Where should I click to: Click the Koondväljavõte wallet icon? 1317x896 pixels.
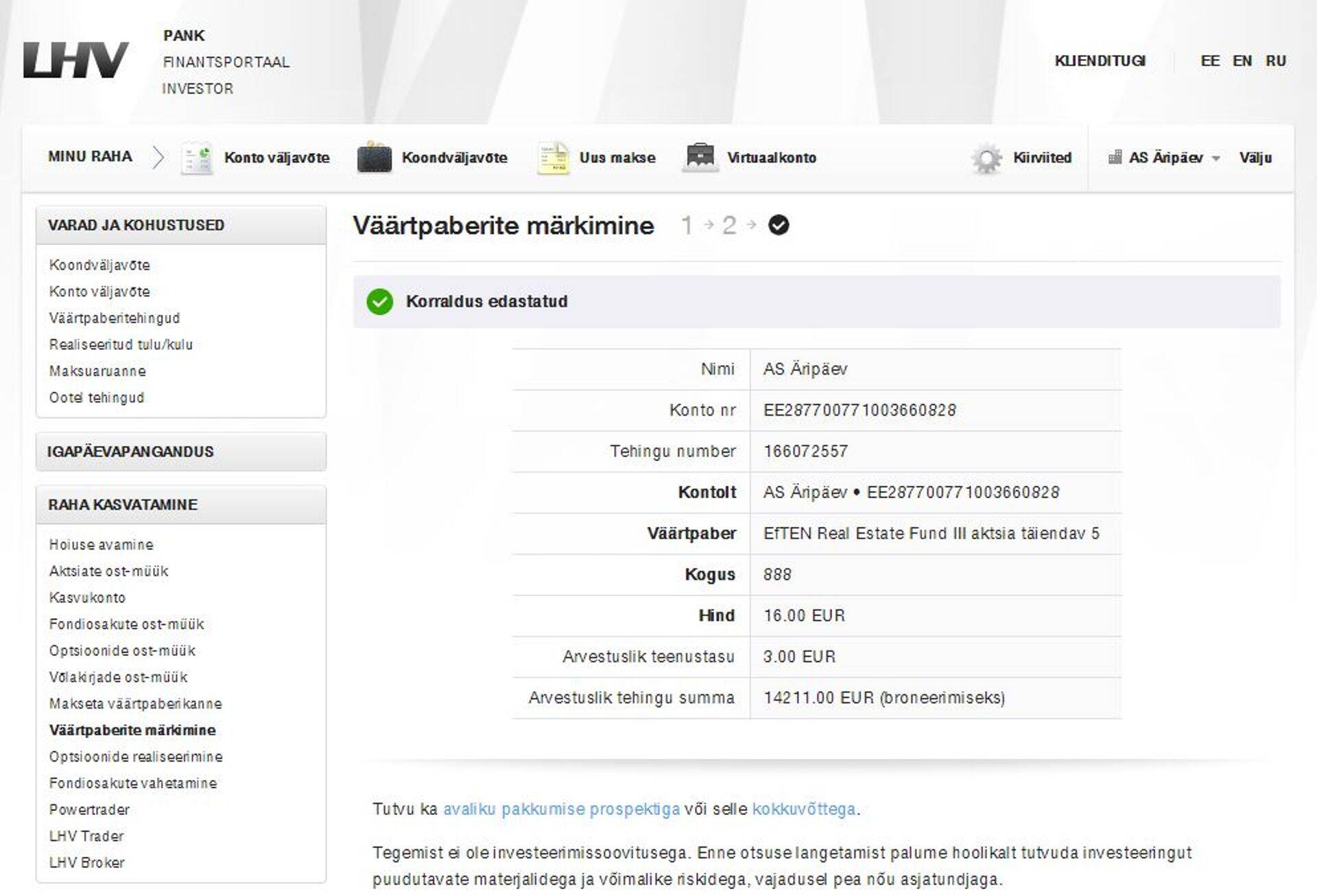point(372,157)
